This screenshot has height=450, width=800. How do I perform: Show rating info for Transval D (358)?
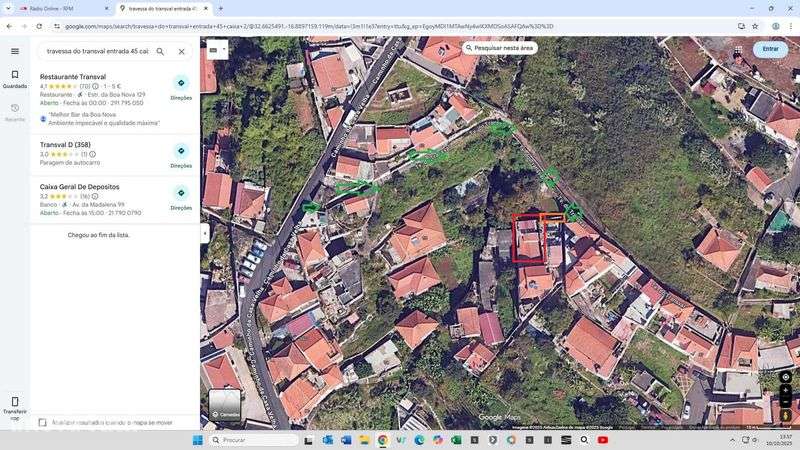92,154
